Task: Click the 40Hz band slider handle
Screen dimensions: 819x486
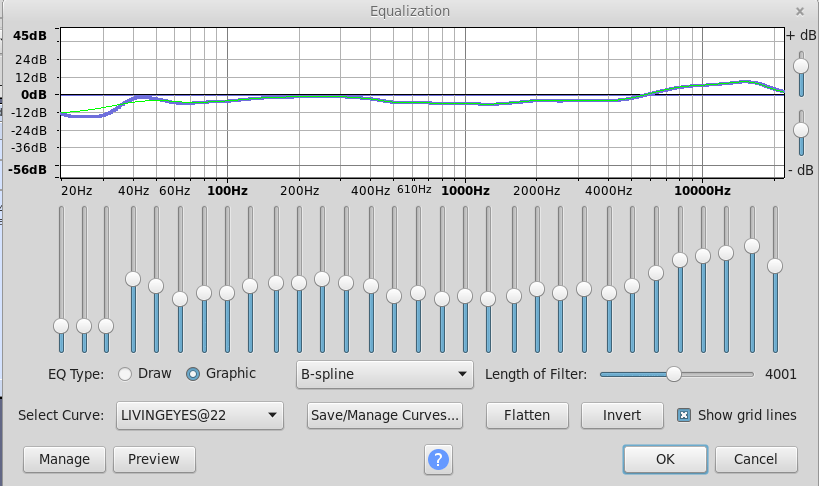Action: [133, 279]
